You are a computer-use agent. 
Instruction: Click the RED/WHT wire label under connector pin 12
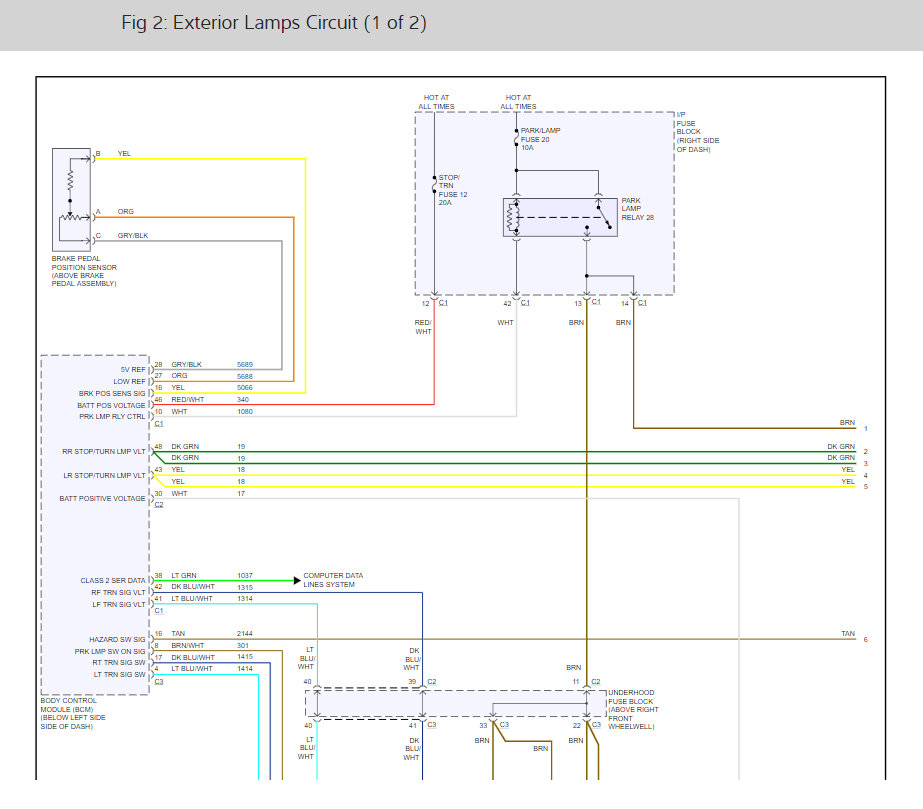[x=424, y=327]
